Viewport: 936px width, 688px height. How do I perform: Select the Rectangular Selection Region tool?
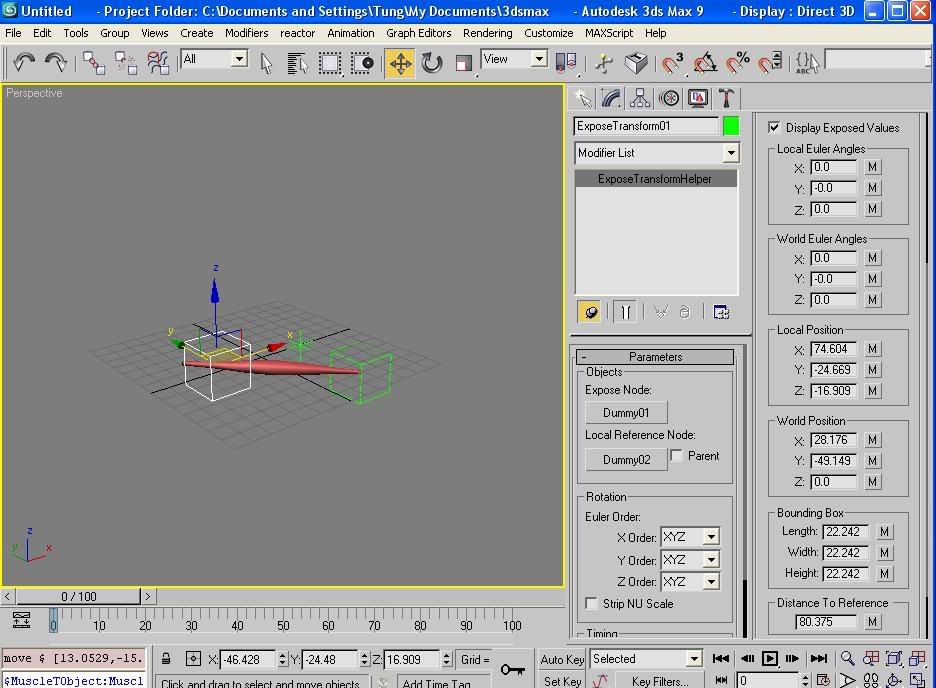click(330, 62)
